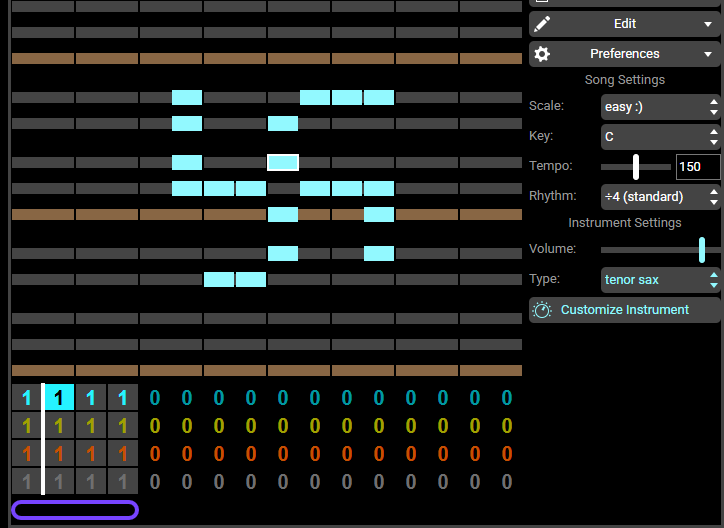Click the first gray channel pattern 1
The image size is (724, 528).
point(27,481)
